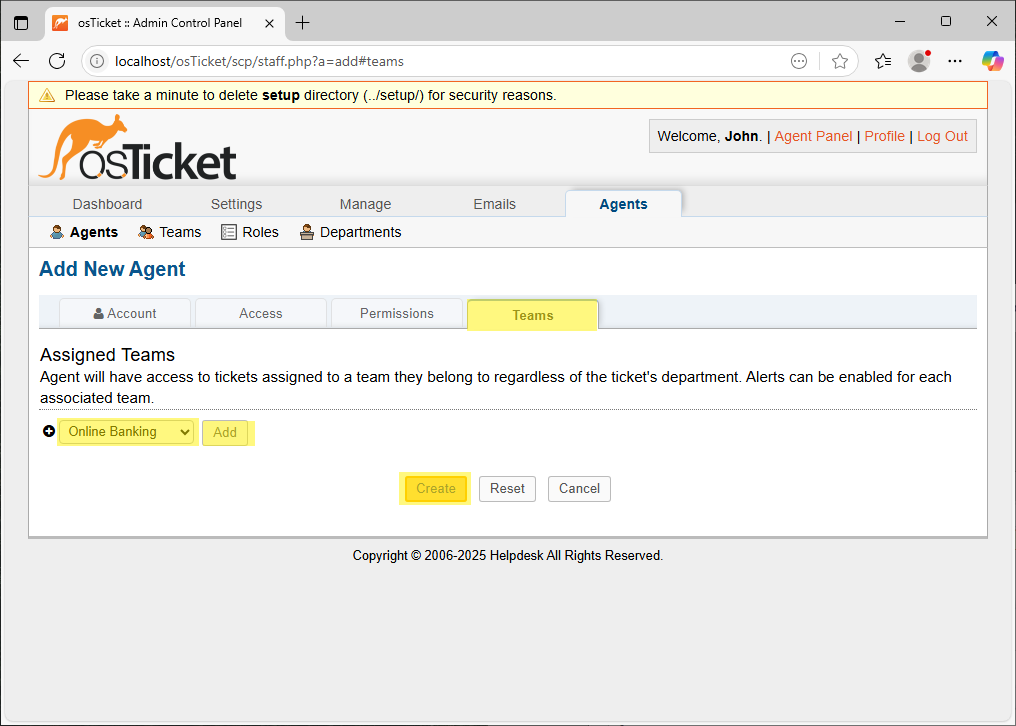Click the Log Out link

[942, 136]
